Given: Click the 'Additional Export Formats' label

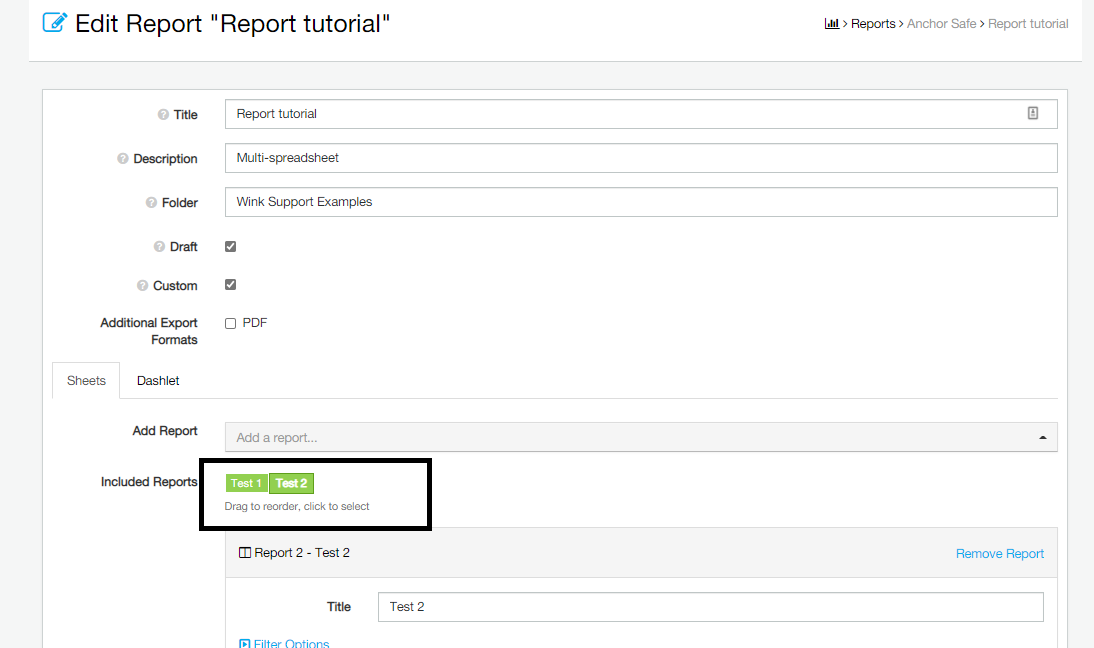Looking at the screenshot, I should [x=149, y=331].
